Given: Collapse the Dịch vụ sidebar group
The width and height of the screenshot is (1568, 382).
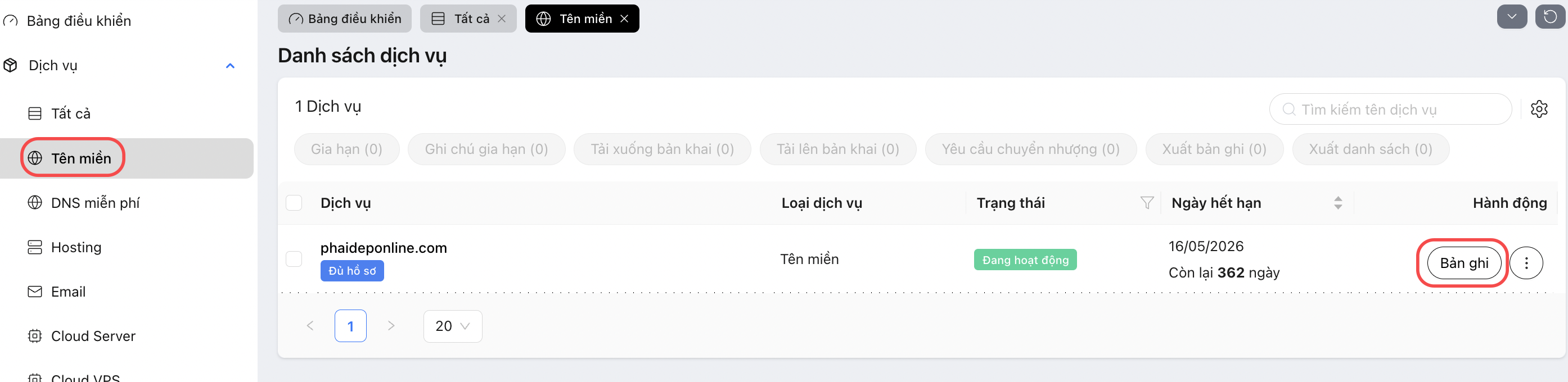Looking at the screenshot, I should point(230,66).
